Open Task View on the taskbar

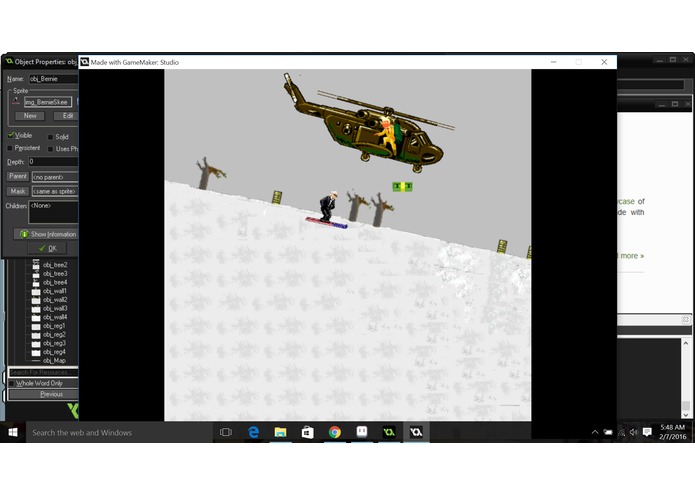(226, 432)
